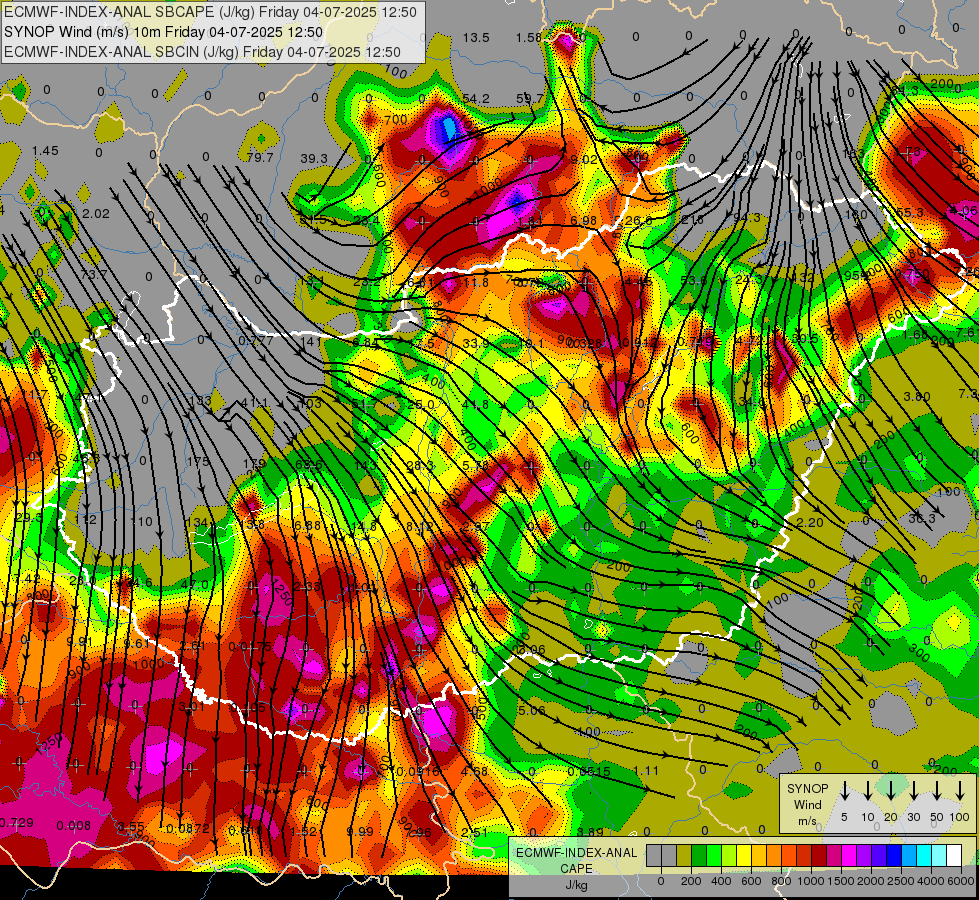Click the 25.0 value on the map

(x=420, y=405)
